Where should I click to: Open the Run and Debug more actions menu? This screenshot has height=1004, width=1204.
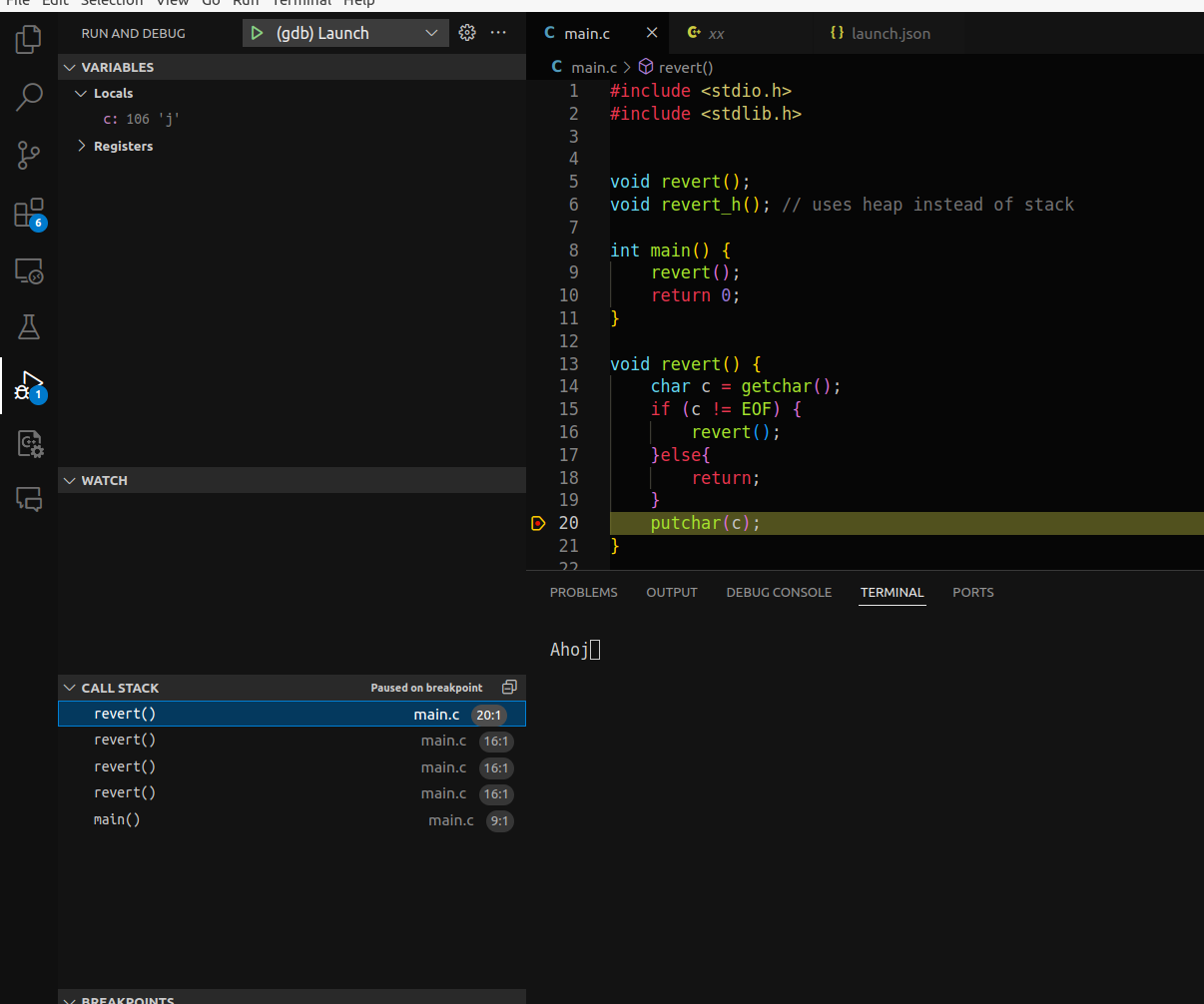pyautogui.click(x=499, y=33)
